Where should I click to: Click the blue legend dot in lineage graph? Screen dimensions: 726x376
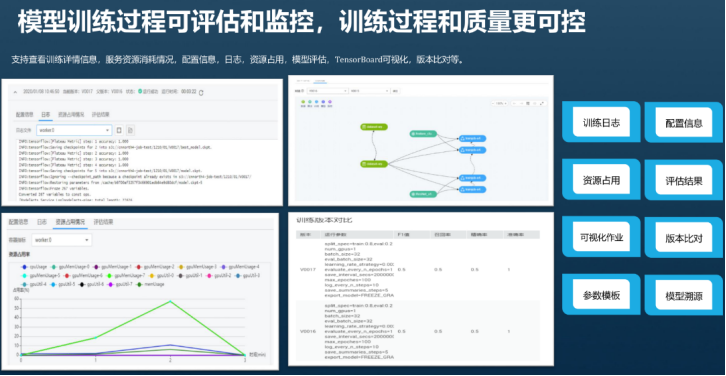tap(316, 101)
